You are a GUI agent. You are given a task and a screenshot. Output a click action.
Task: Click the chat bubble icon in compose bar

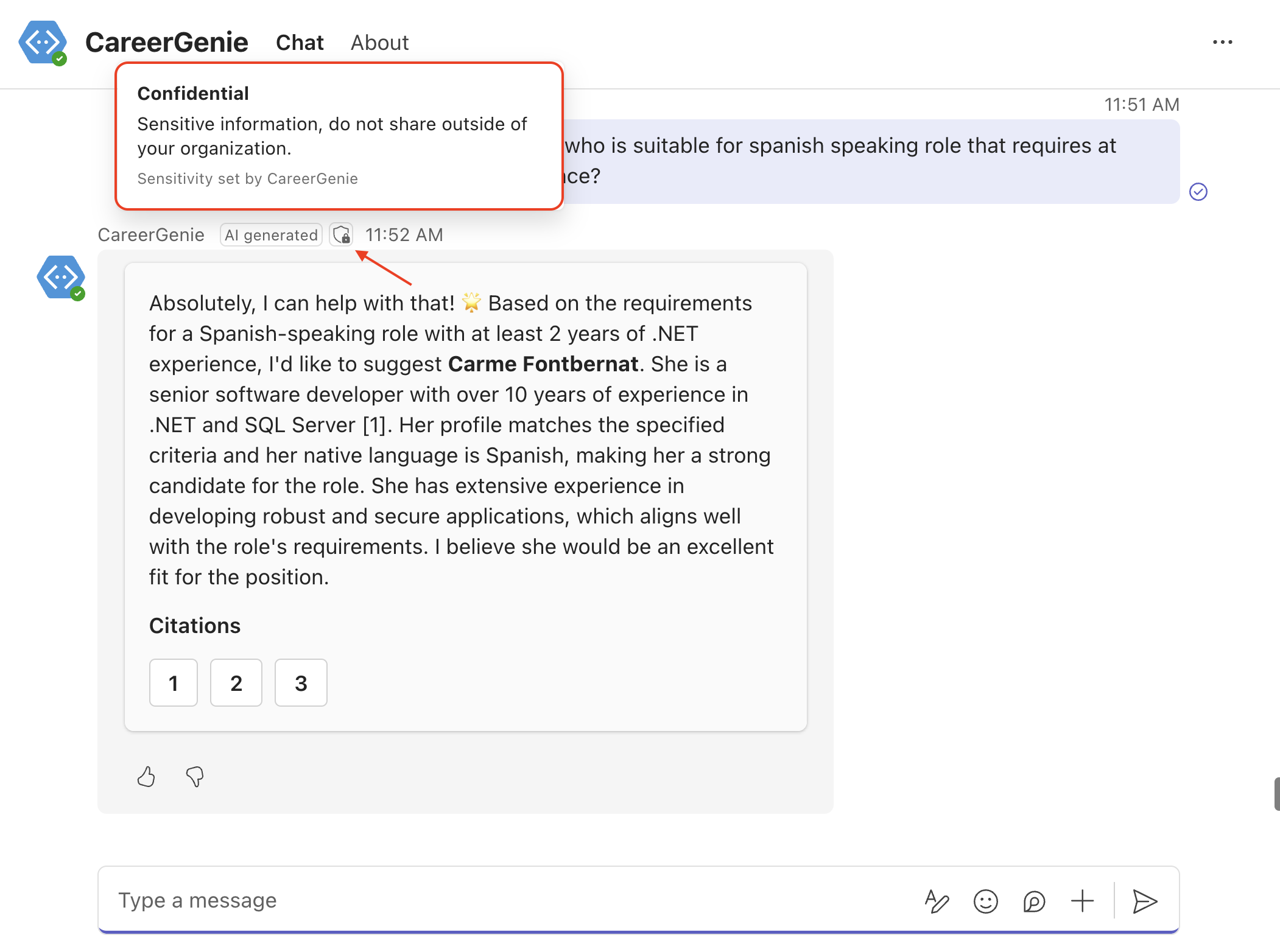1035,901
